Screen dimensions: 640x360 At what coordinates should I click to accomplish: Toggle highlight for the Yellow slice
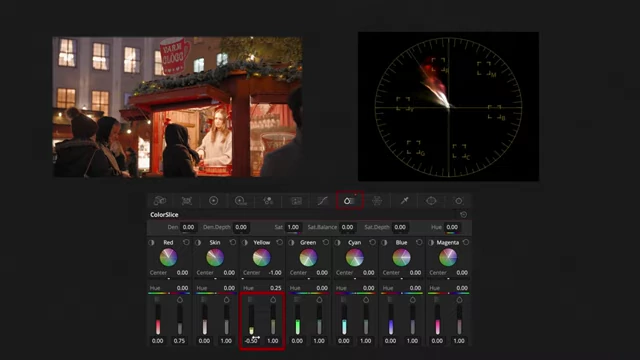[x=245, y=242]
